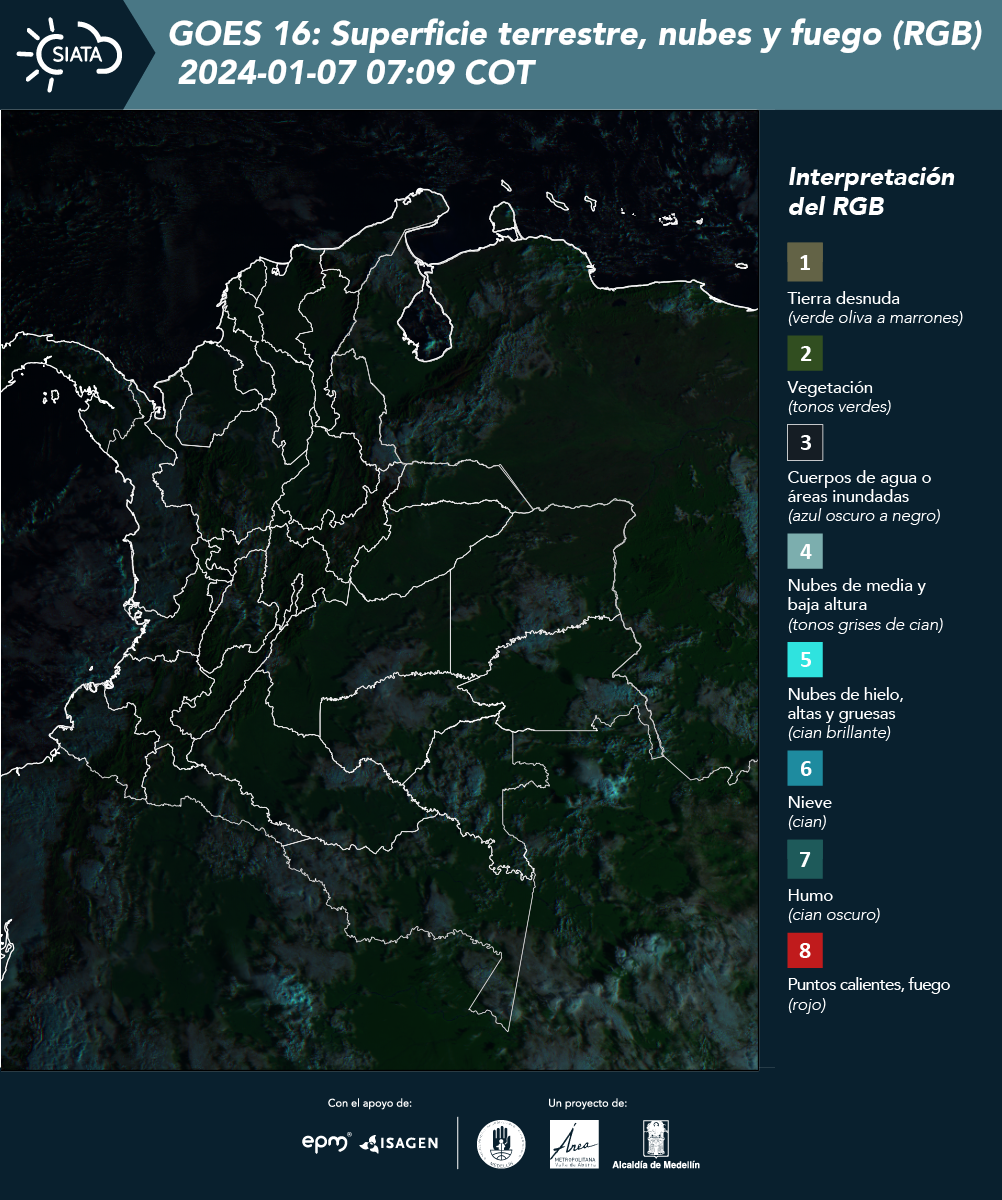Select swatch 5 Nubes de hielo
The height and width of the screenshot is (1200, 1002).
805,660
